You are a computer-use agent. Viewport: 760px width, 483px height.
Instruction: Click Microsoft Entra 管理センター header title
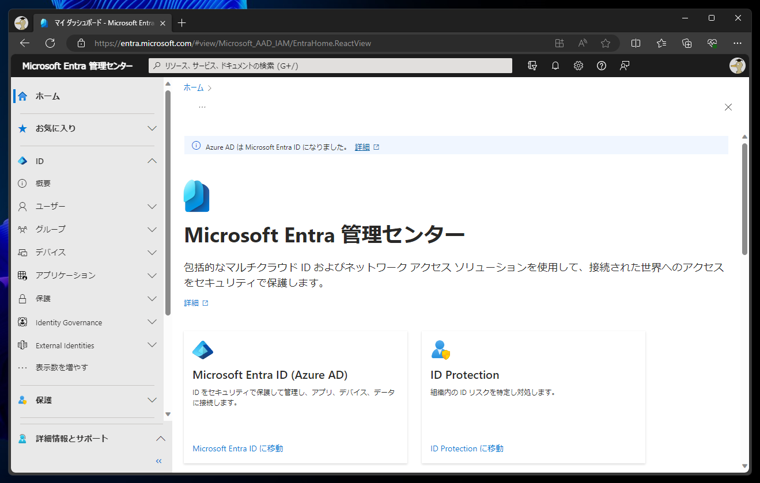point(78,66)
